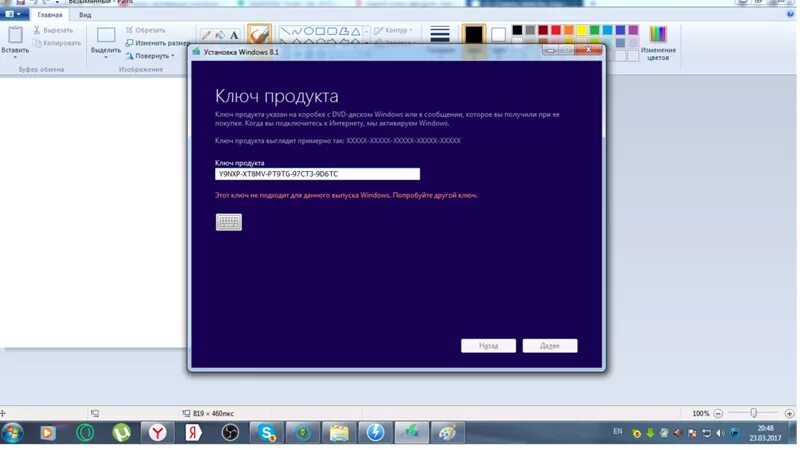
Task: Click Edit colors (Изменение цветов) in Paint
Action: pos(658,43)
